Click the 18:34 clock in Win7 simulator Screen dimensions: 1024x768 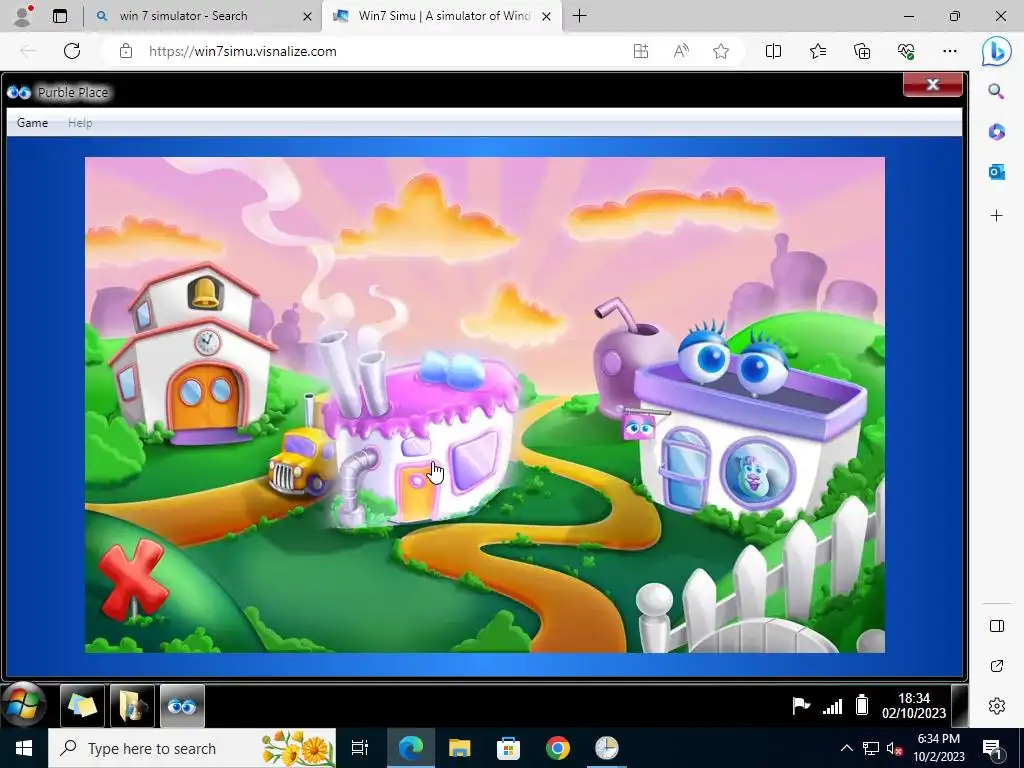pyautogui.click(x=914, y=705)
